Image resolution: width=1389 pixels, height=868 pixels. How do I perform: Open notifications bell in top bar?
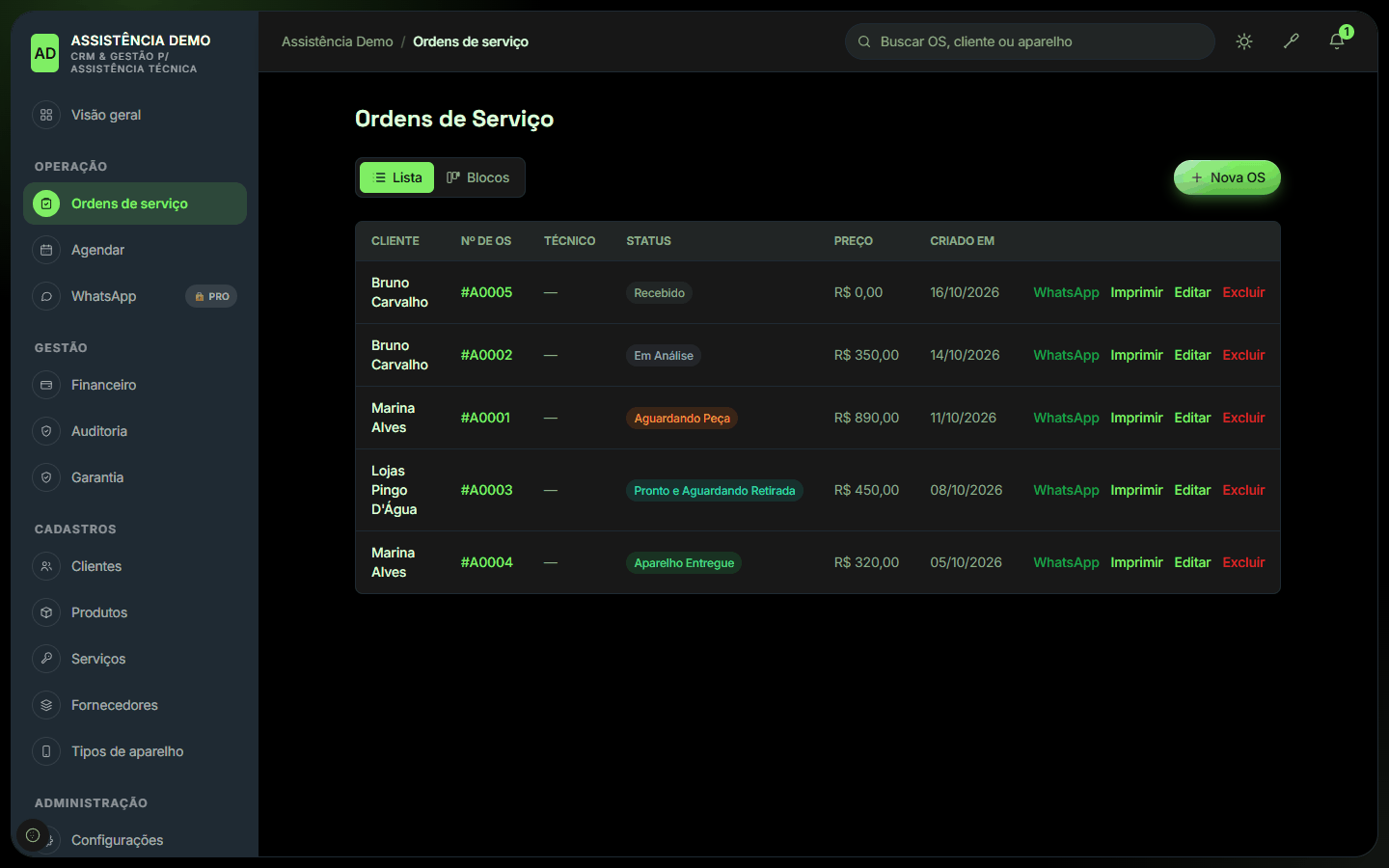tap(1337, 41)
